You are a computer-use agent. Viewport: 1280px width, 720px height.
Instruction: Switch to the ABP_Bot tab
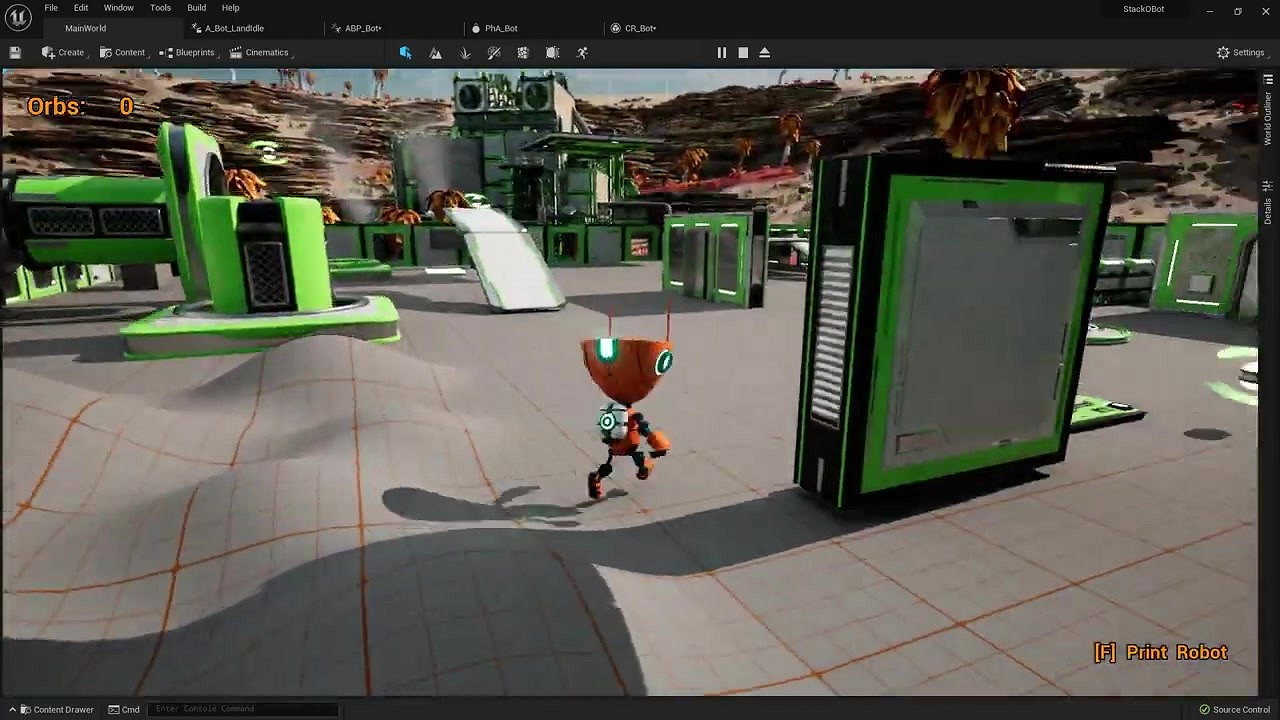point(363,28)
